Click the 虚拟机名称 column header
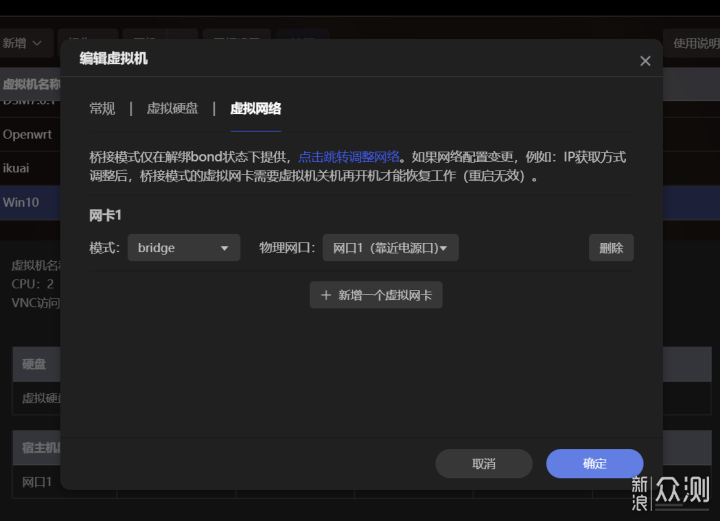This screenshot has width=720, height=521. tap(30, 85)
